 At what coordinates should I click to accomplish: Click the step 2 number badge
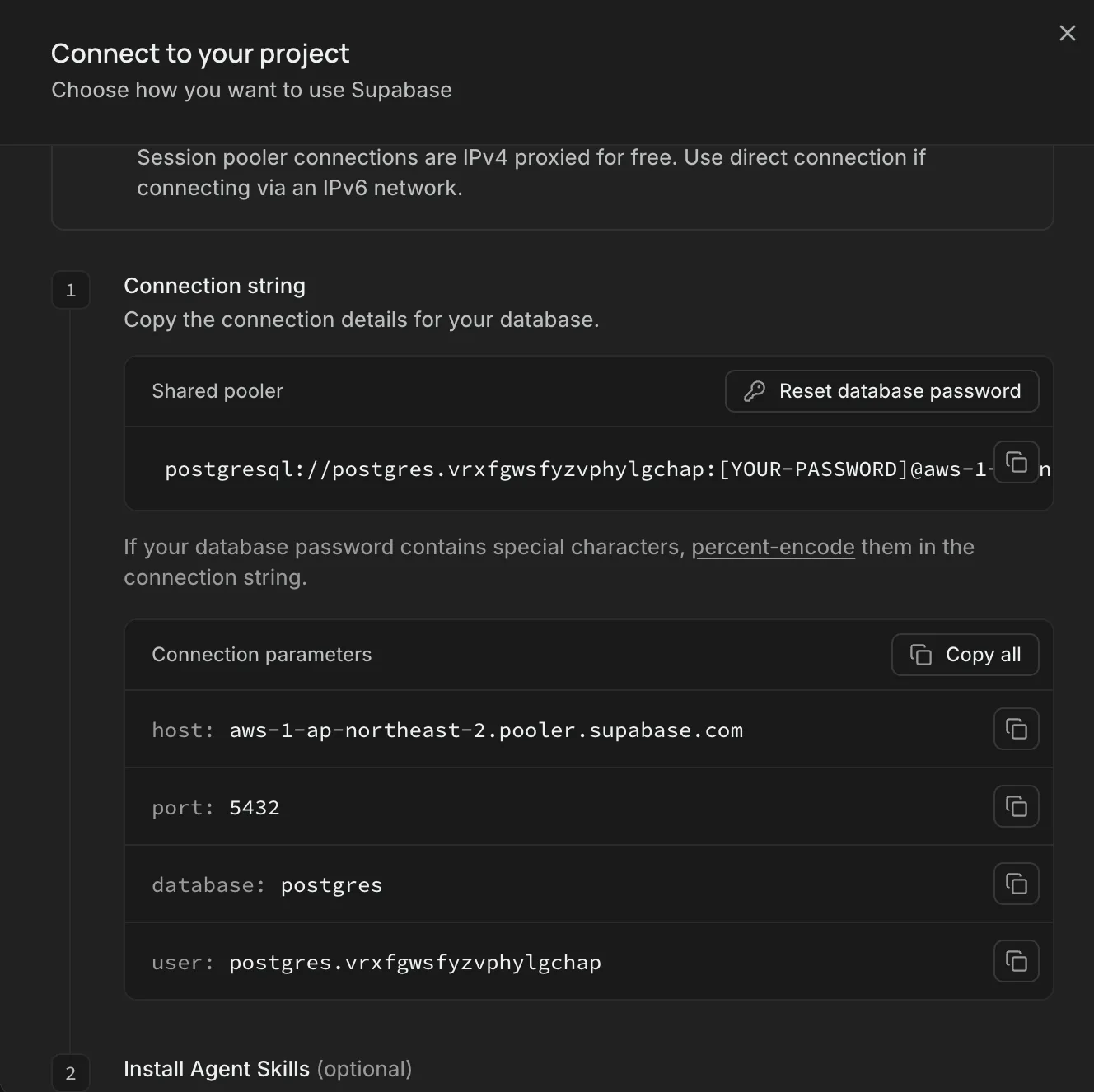(71, 1072)
